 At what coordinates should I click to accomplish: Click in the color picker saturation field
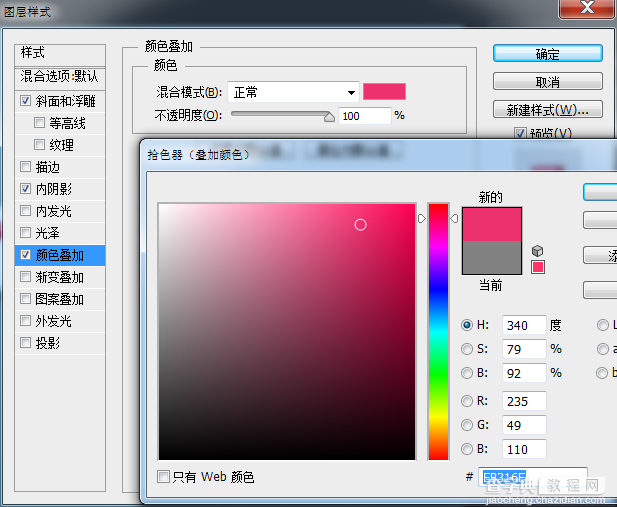[x=287, y=331]
